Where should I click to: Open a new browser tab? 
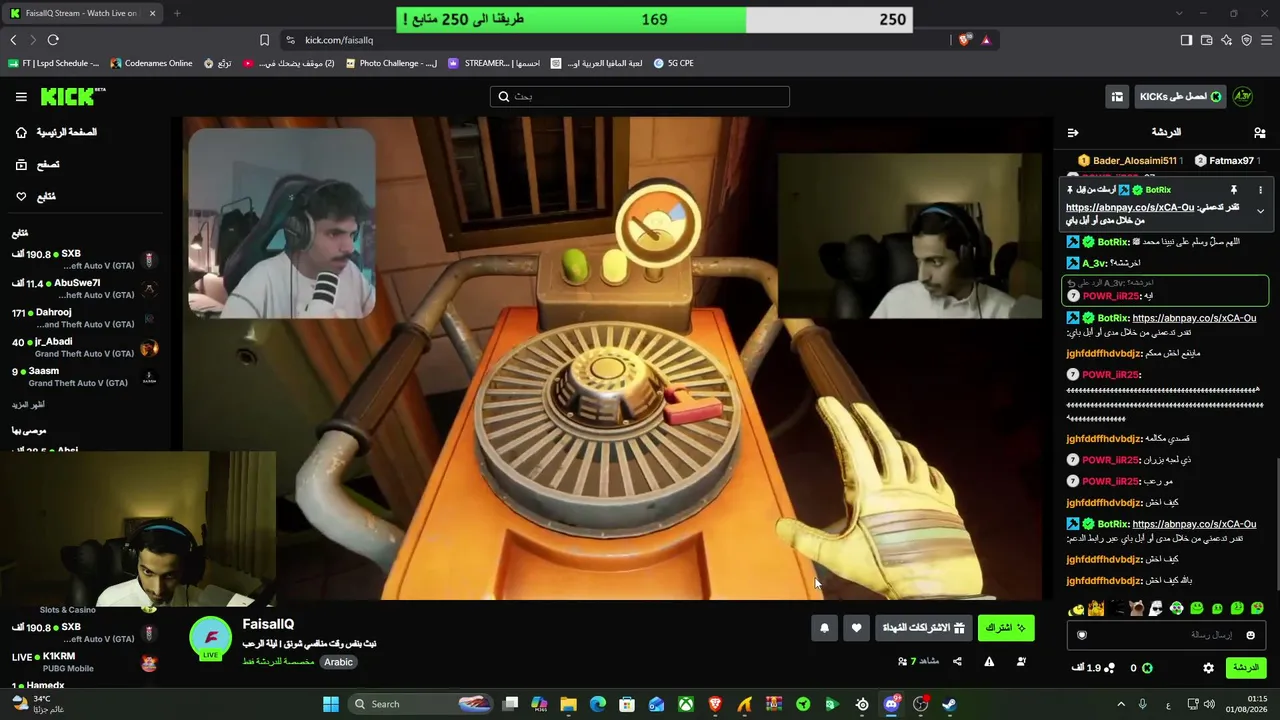177,13
